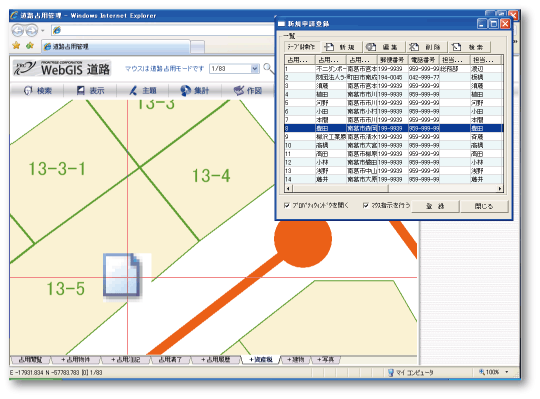
Task: Open the recent pages dropdown beside the forward arrow
Action: (43, 31)
